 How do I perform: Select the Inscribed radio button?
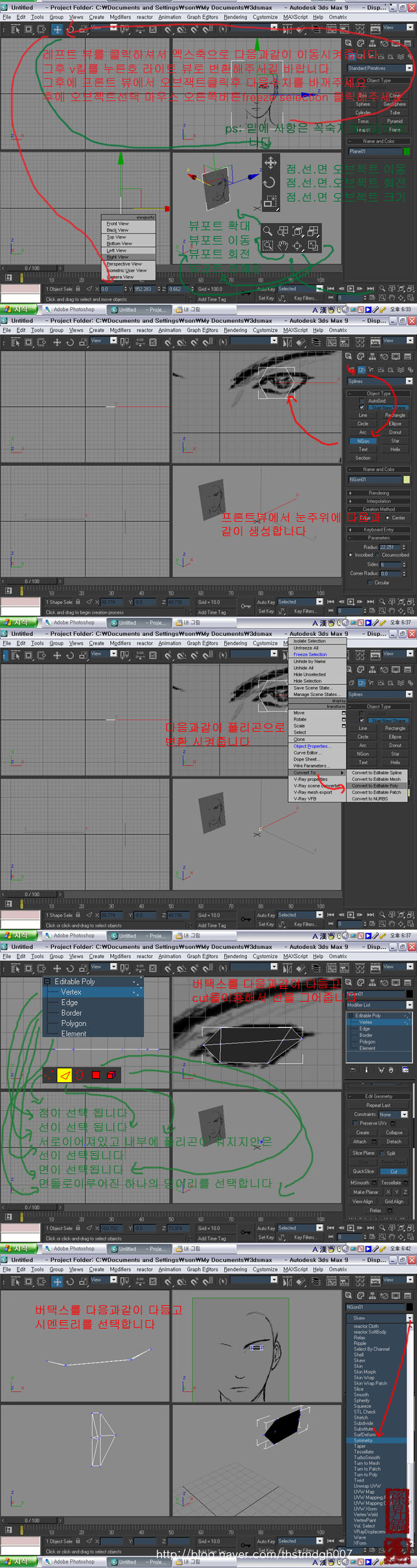click(x=351, y=555)
